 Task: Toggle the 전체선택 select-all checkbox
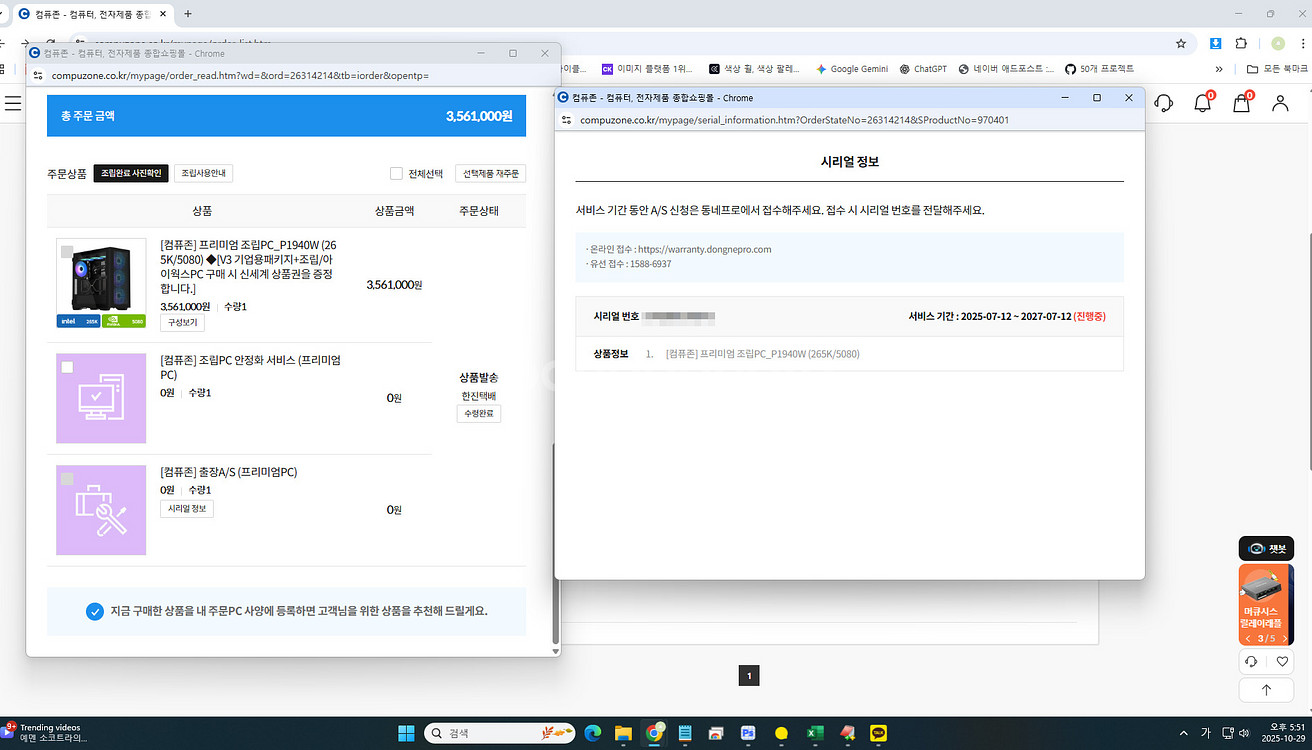coord(397,173)
